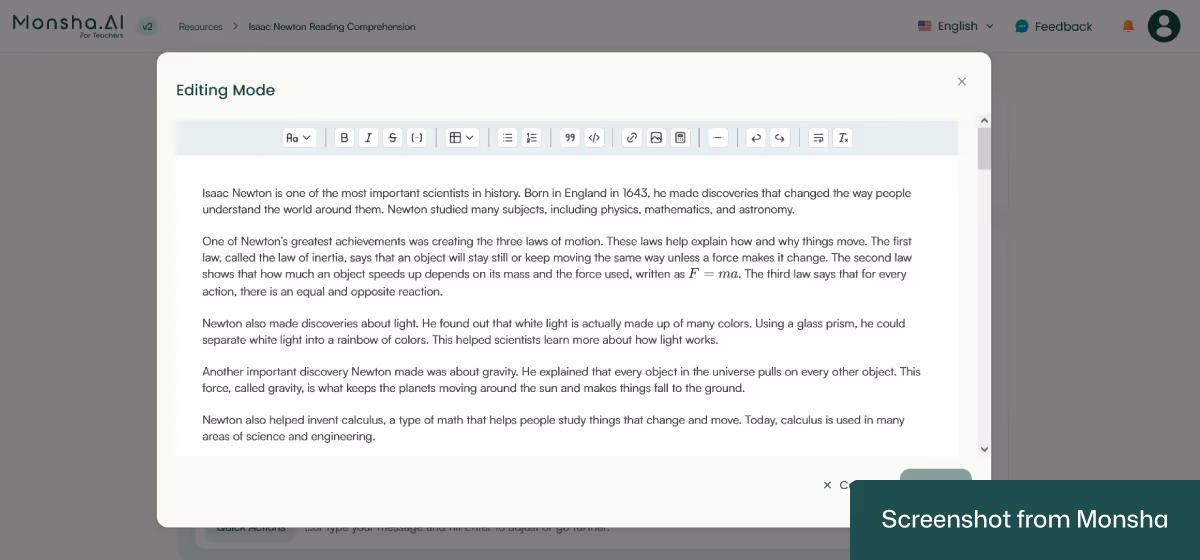Go to Resources breadcrumb
The width and height of the screenshot is (1200, 560).
[201, 27]
